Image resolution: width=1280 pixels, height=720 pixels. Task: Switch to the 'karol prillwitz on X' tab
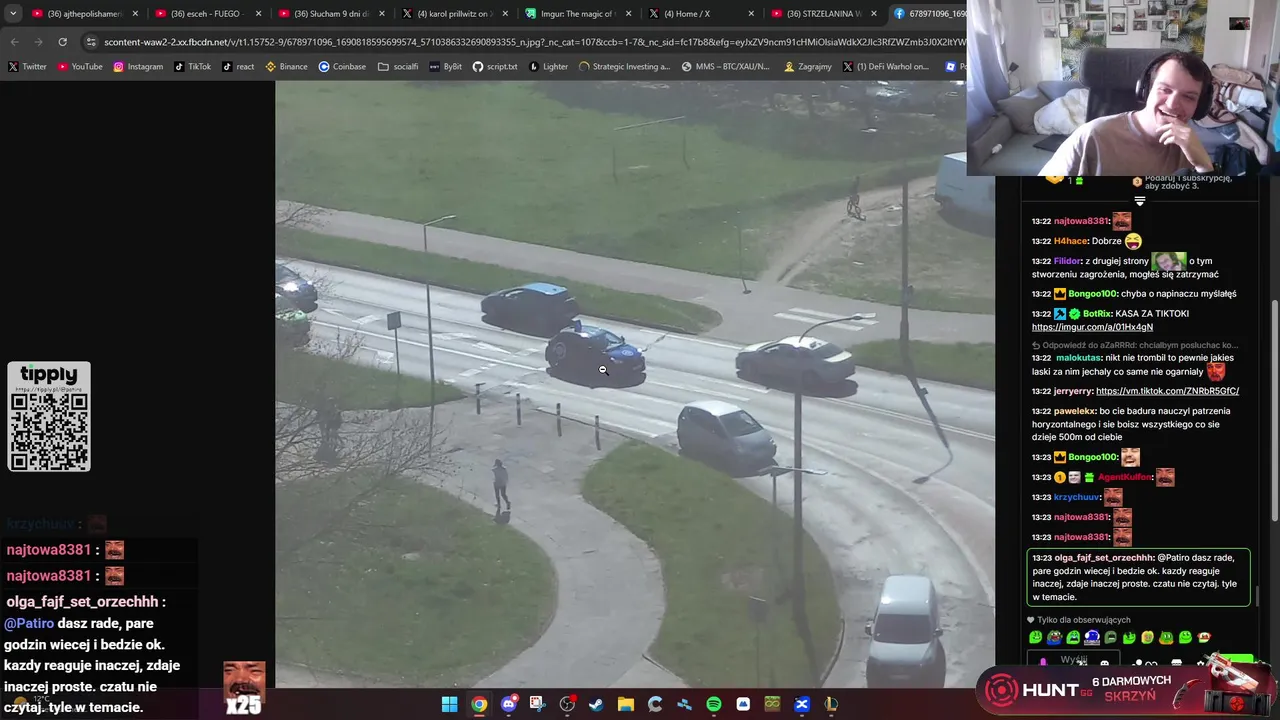click(454, 14)
